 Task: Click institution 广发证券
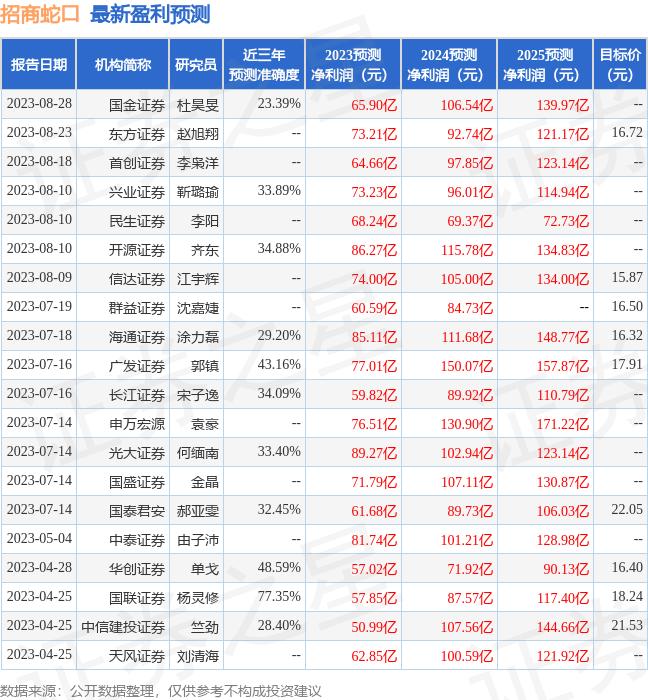[137, 367]
